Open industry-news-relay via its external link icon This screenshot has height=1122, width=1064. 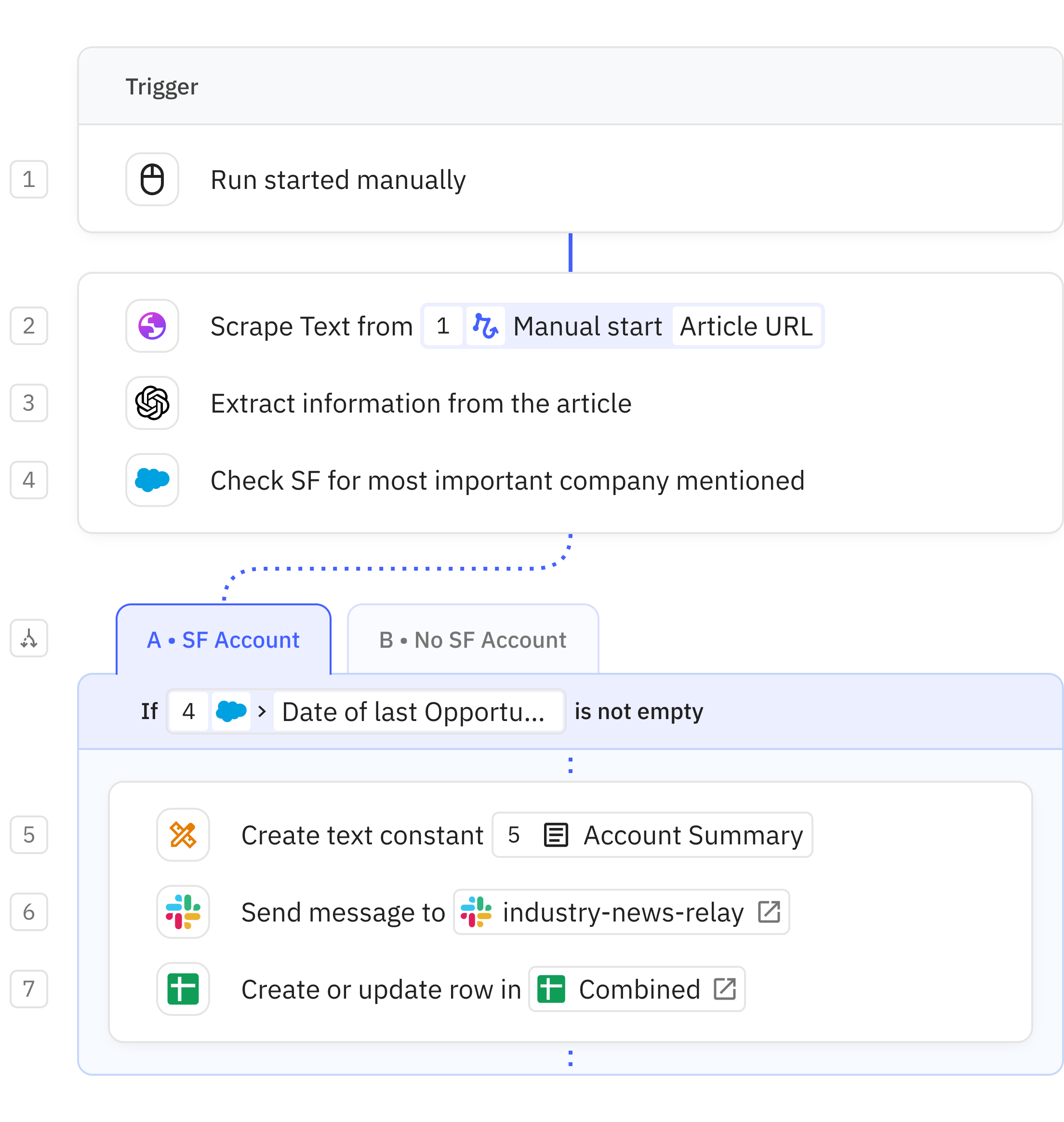[x=770, y=911]
